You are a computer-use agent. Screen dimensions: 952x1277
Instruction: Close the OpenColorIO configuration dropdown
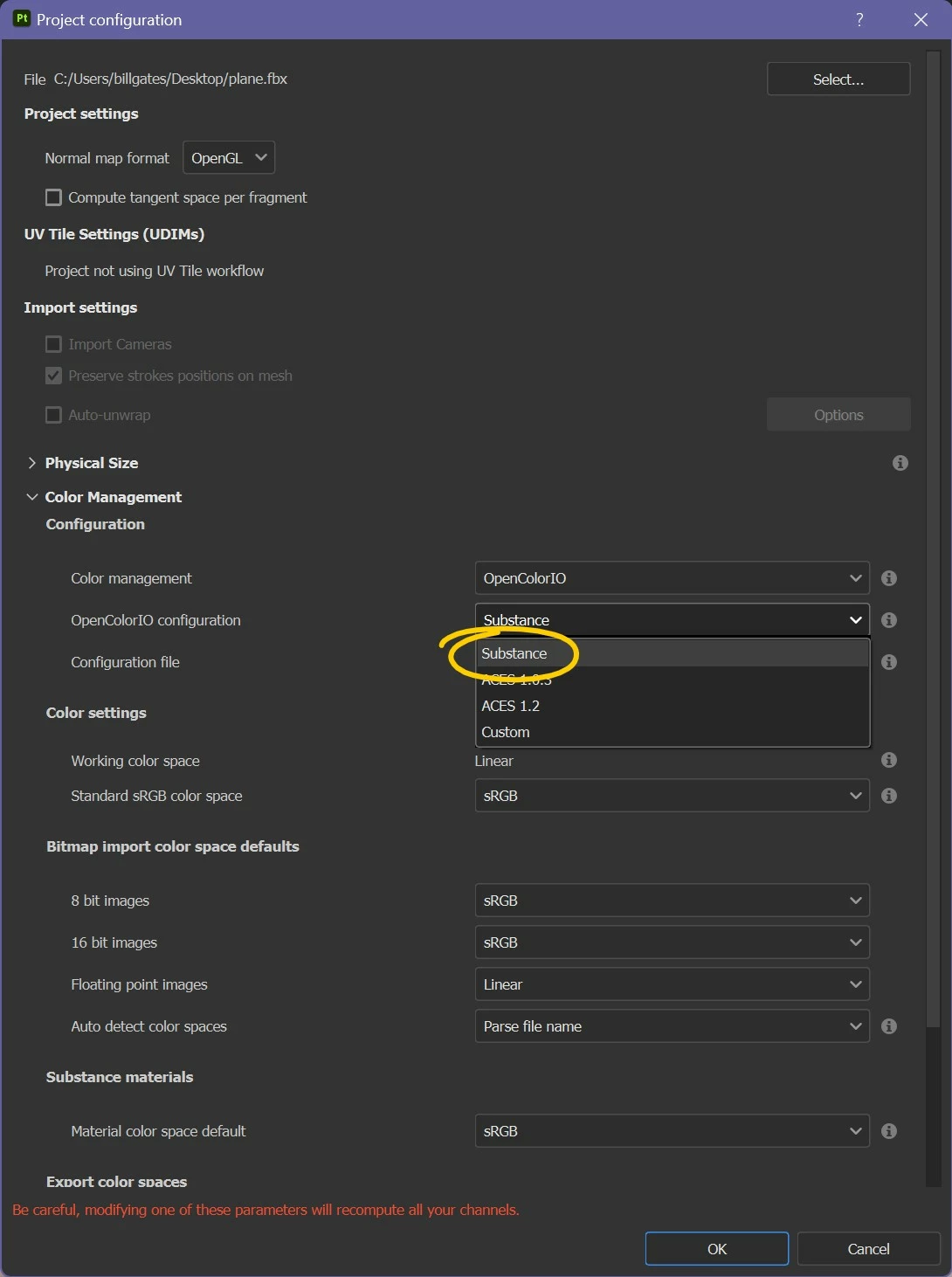(672, 620)
